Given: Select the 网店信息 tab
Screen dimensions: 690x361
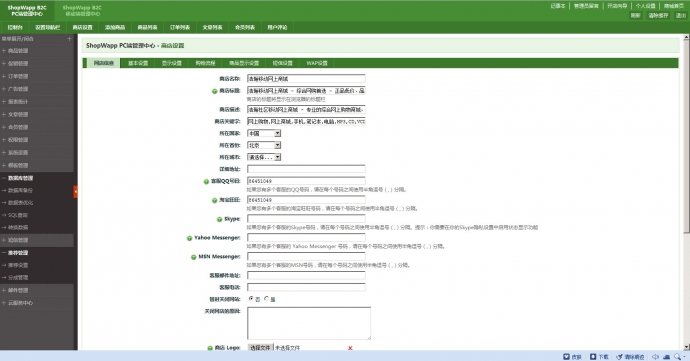Looking at the screenshot, I should point(103,63).
